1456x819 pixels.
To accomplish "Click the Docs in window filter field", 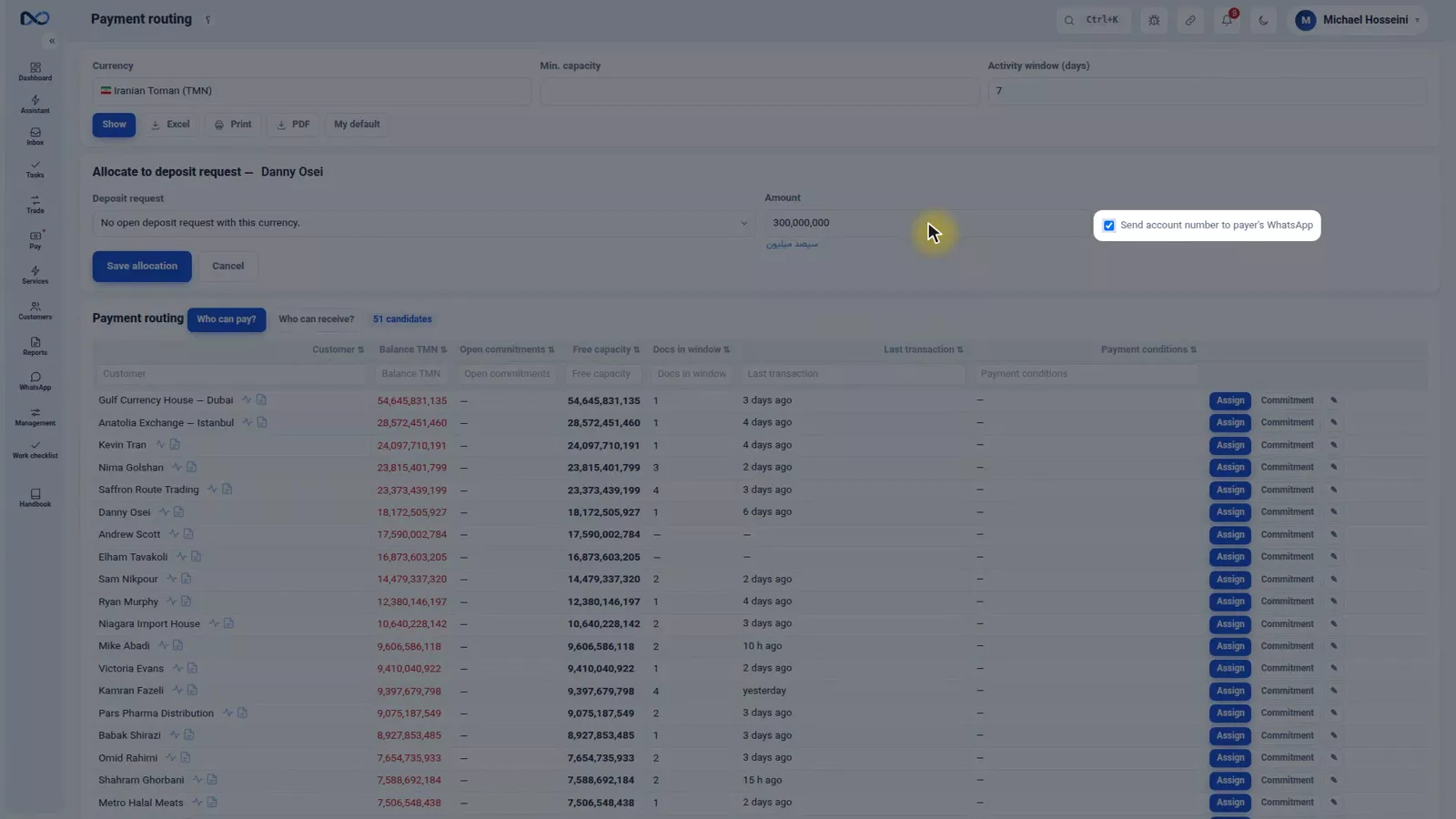I will point(693,374).
